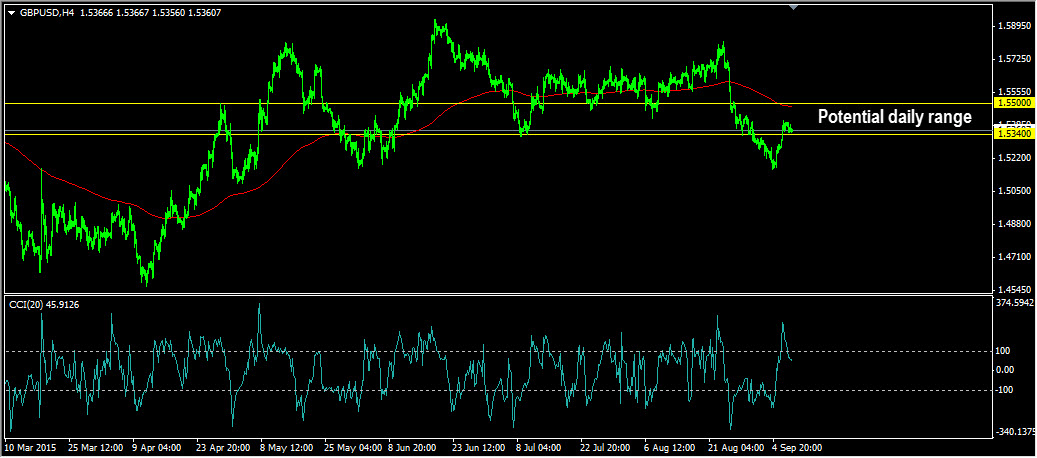The height and width of the screenshot is (458, 1037).
Task: Click the 8 May 12:00 time label
Action: 286,447
